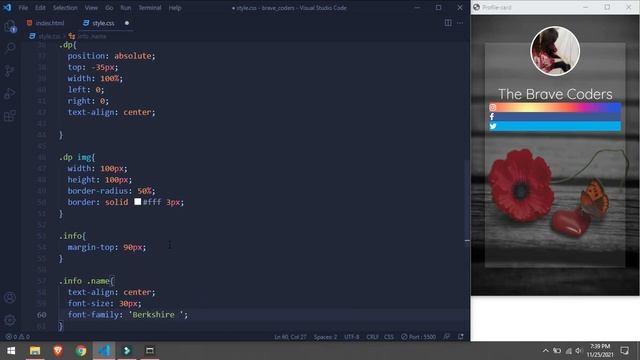The width and height of the screenshot is (640, 360).
Task: Open the Selection menu
Action: pos(65,8)
